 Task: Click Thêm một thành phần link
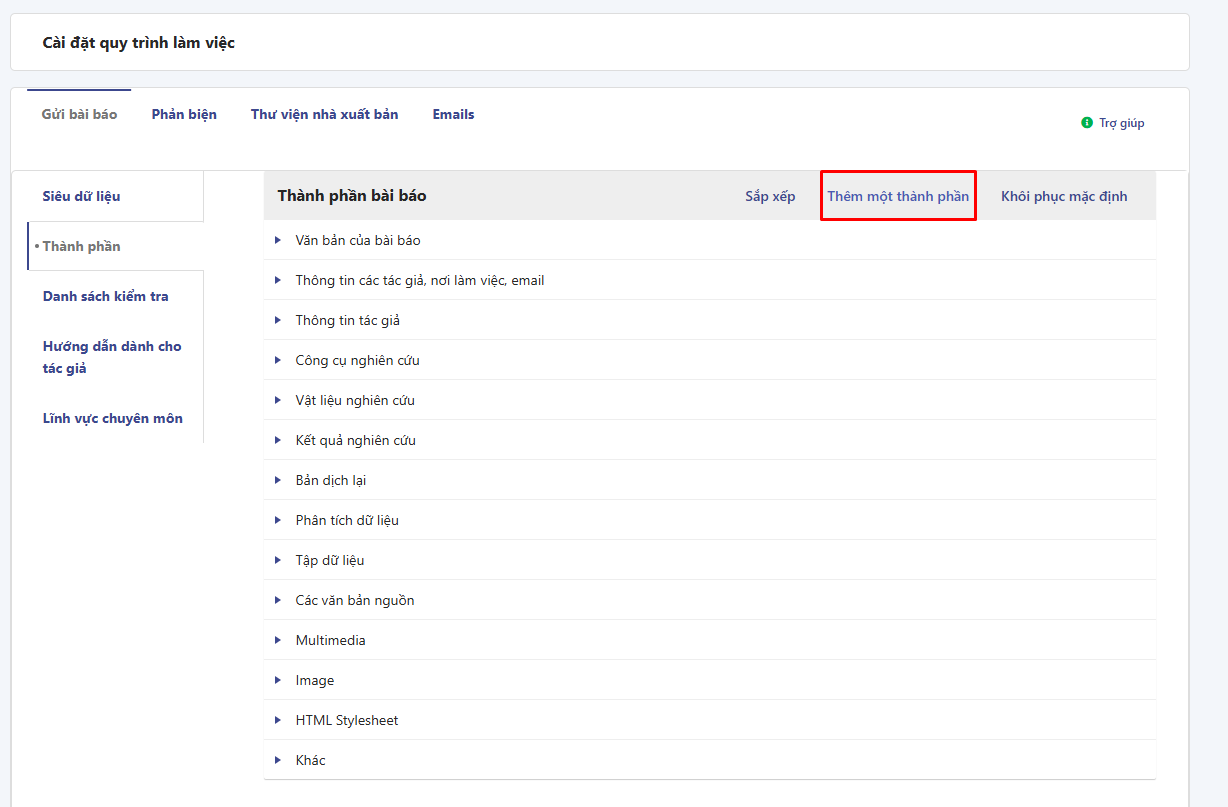(897, 197)
